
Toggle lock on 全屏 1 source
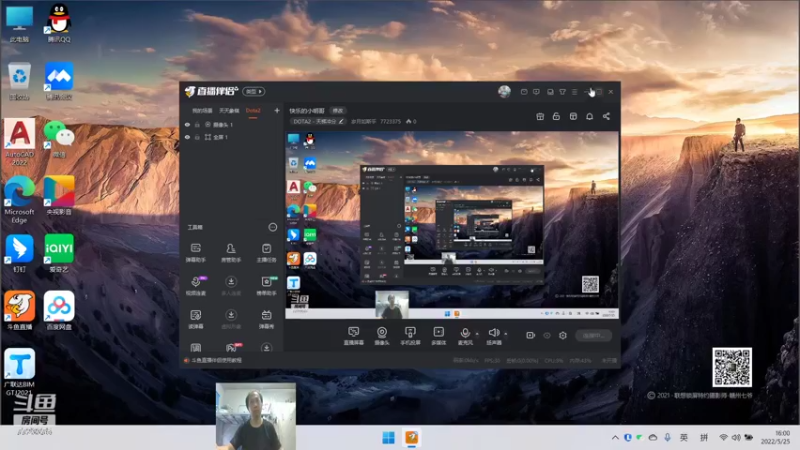pos(197,137)
